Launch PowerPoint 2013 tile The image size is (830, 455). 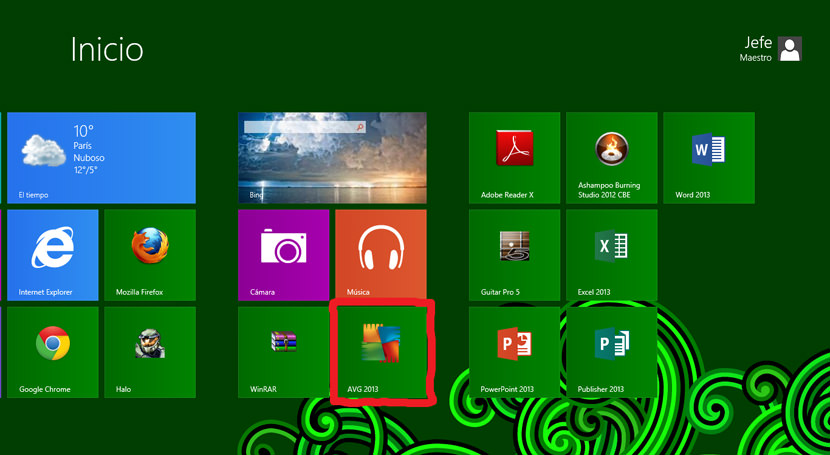(x=515, y=352)
